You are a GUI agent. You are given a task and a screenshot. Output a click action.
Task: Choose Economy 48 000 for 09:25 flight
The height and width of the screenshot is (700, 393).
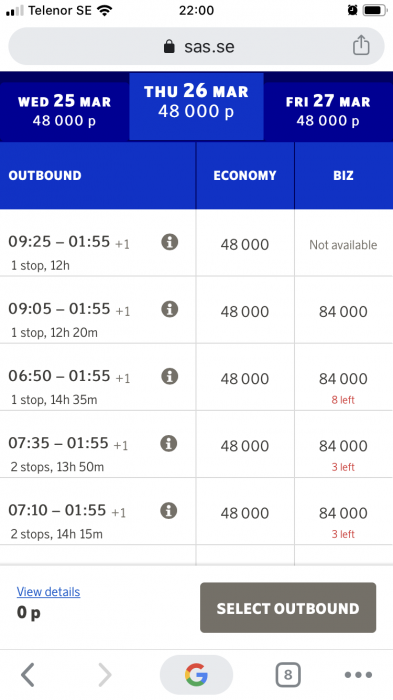(x=245, y=244)
